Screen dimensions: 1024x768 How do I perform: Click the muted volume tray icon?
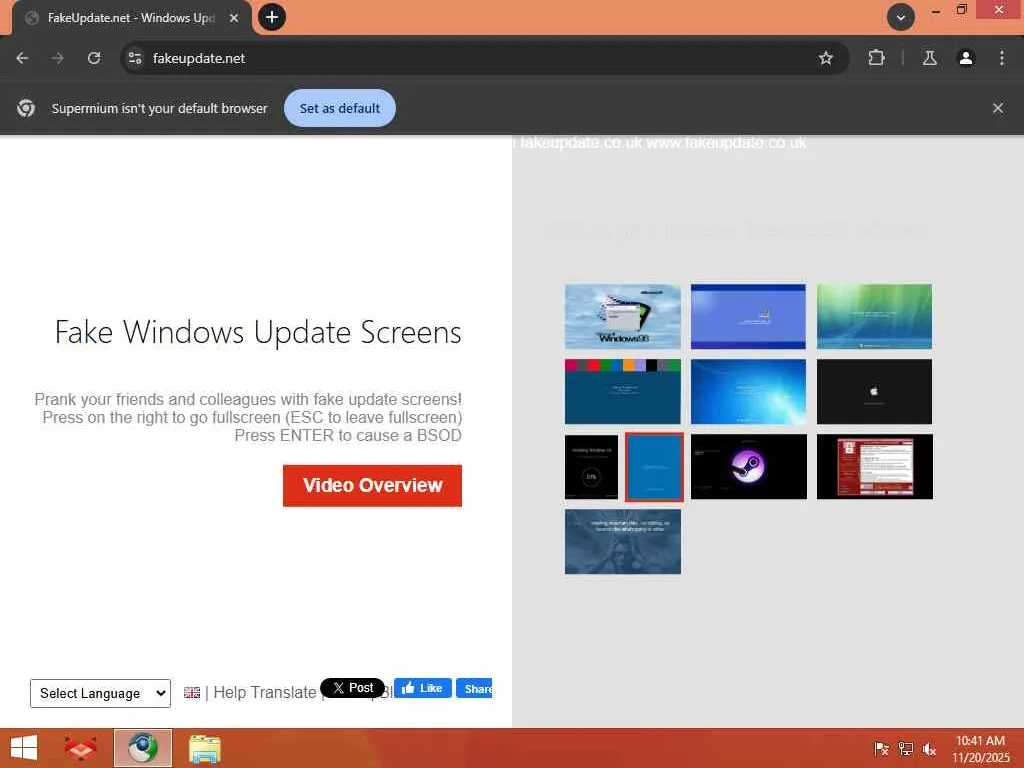(x=929, y=748)
